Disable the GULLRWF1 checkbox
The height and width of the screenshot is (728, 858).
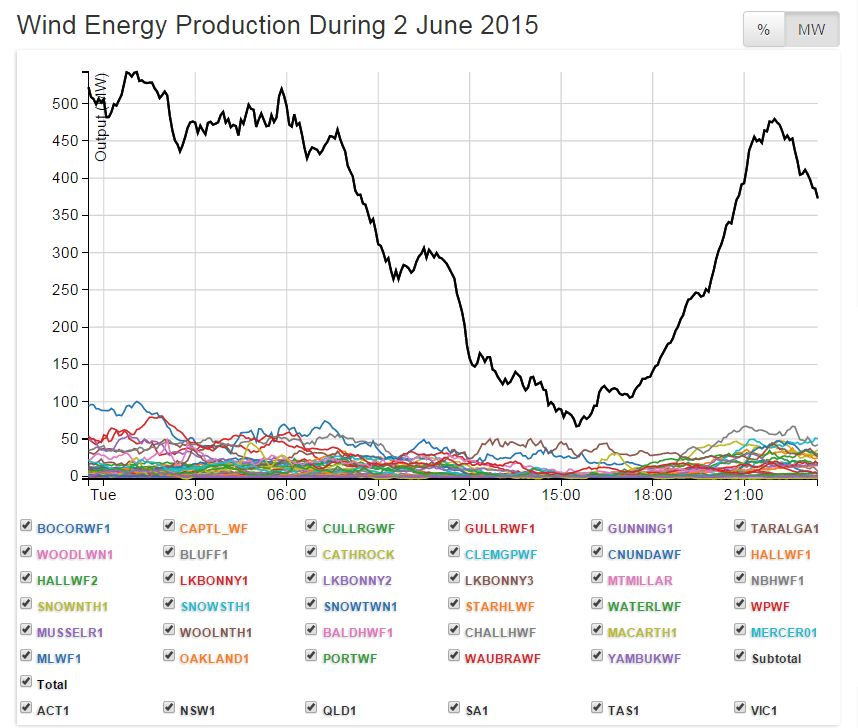click(x=454, y=526)
